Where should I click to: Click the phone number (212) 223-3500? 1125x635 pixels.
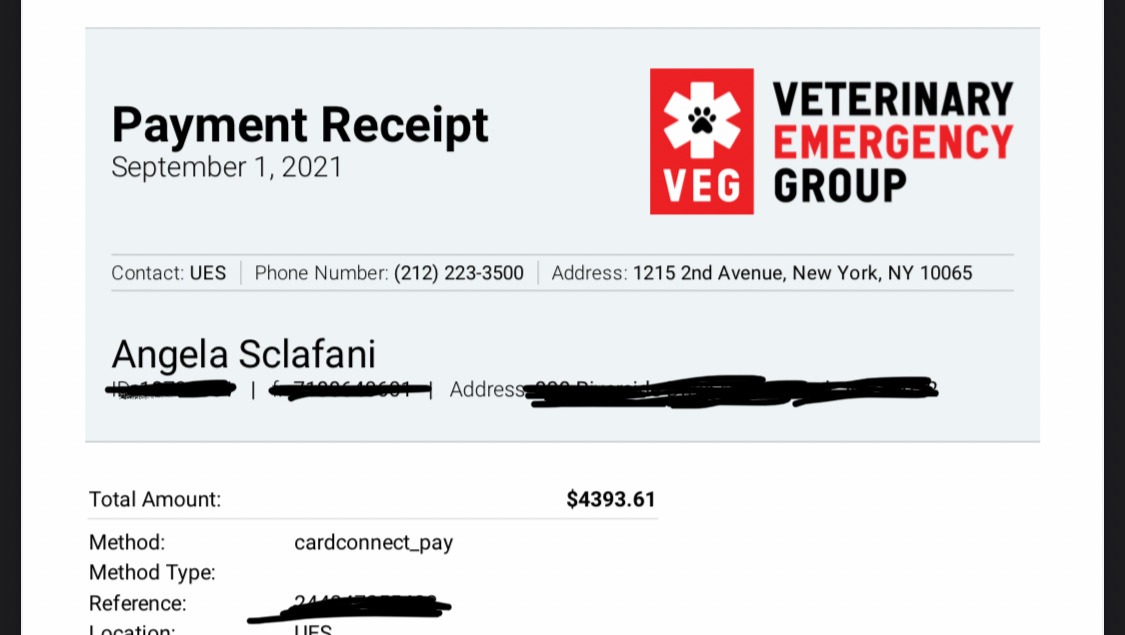coord(458,273)
